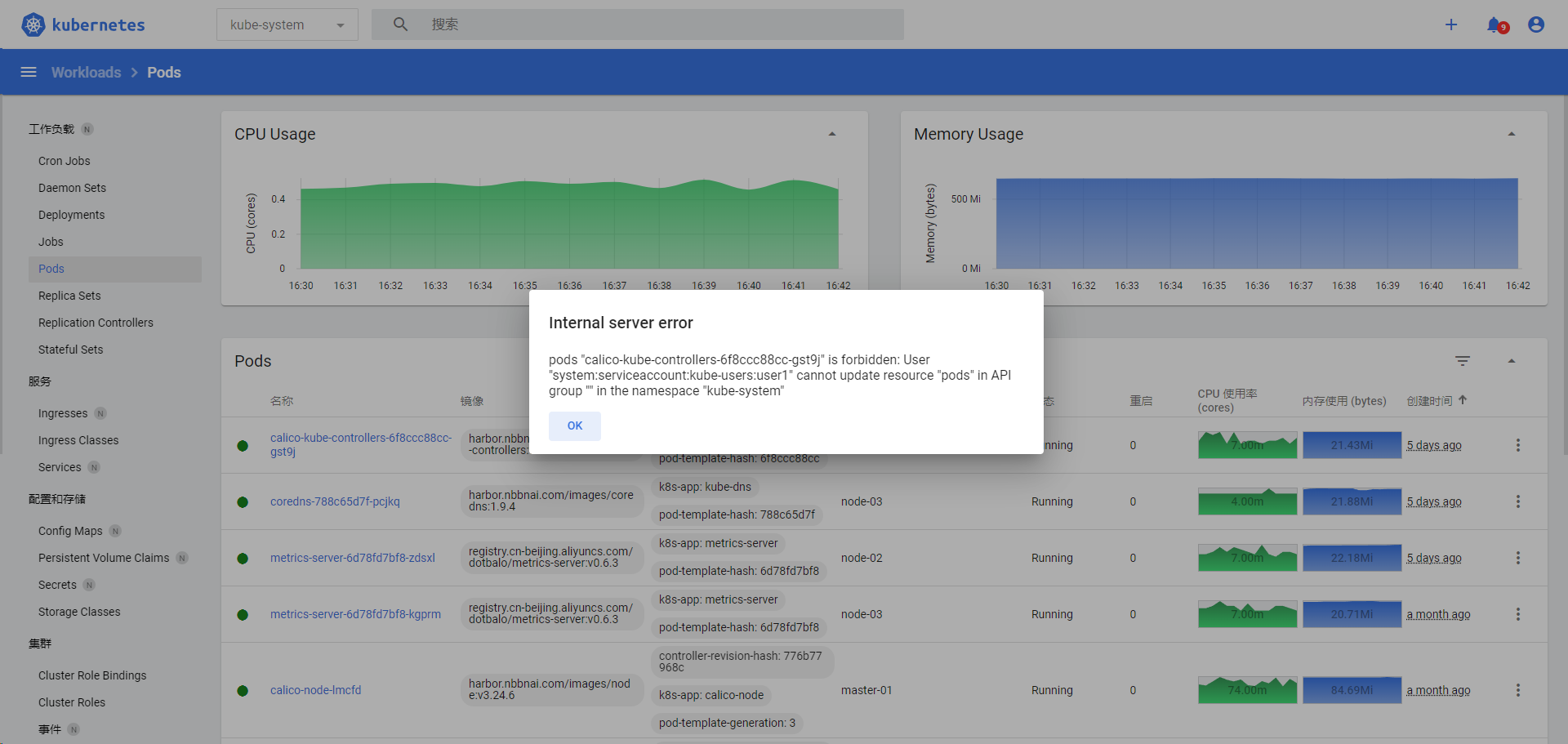Open Deployments in sidebar
Image resolution: width=1568 pixels, height=744 pixels.
point(71,215)
